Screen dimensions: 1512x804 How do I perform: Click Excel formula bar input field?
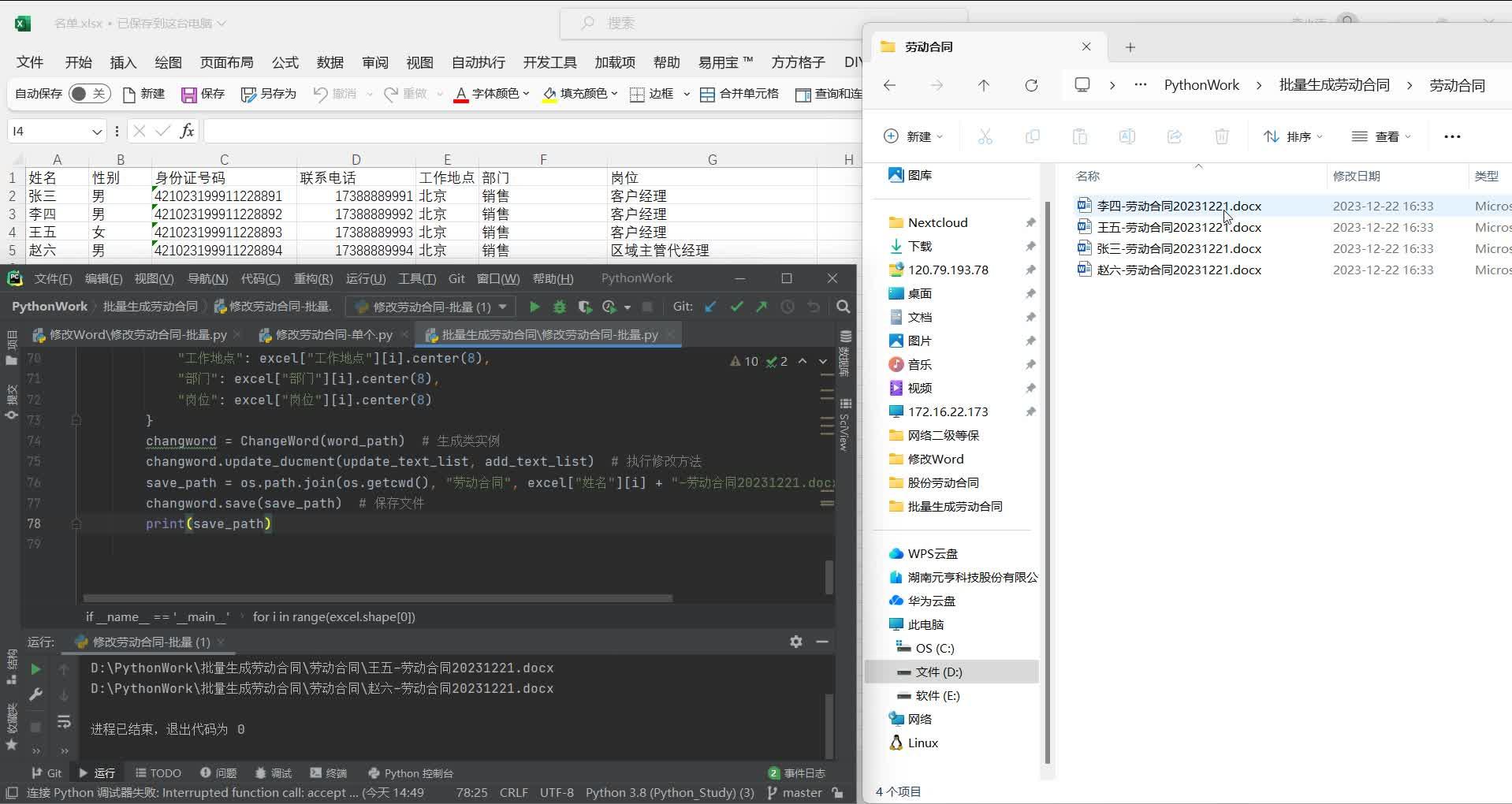point(532,131)
